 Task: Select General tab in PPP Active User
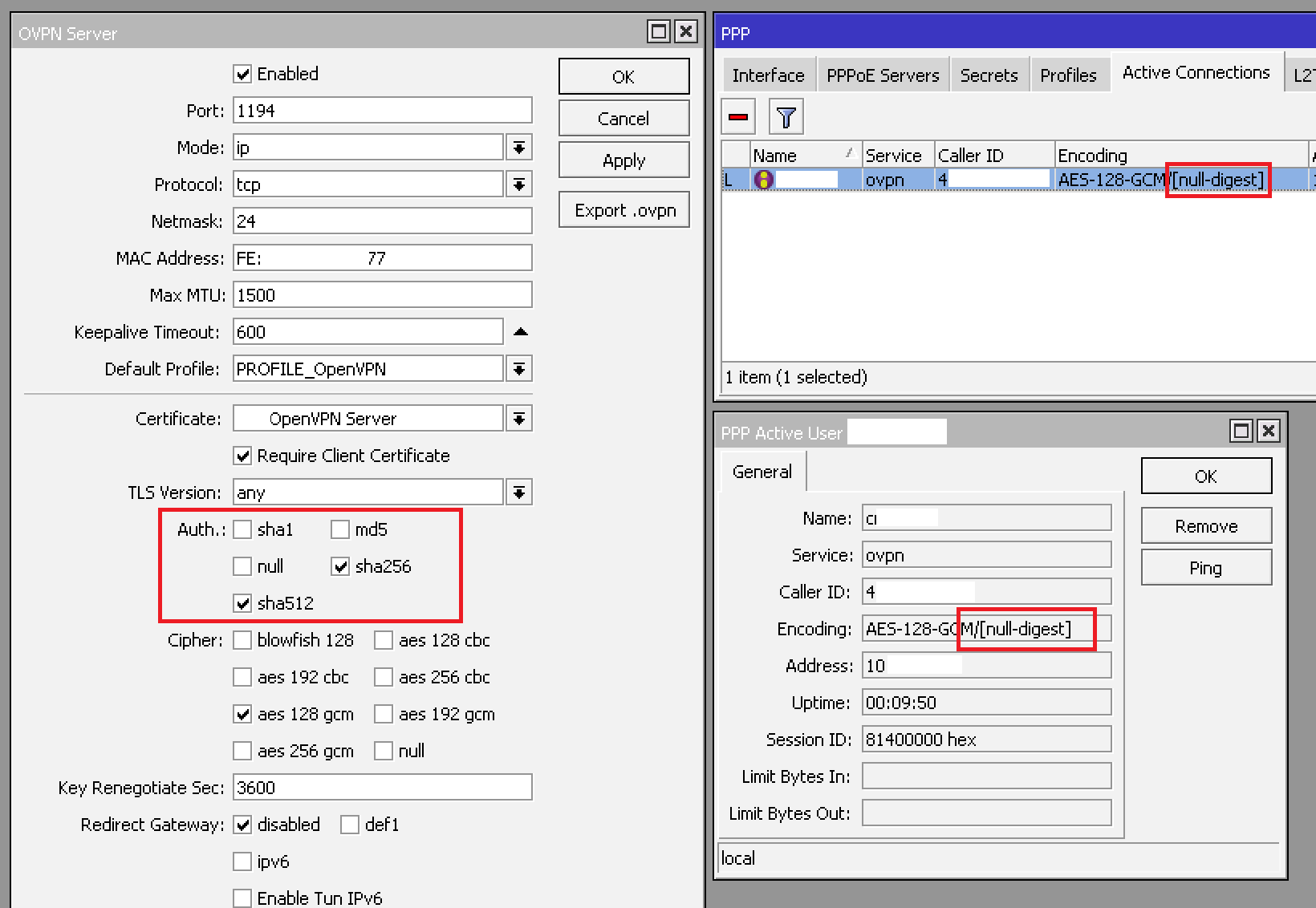click(x=762, y=472)
